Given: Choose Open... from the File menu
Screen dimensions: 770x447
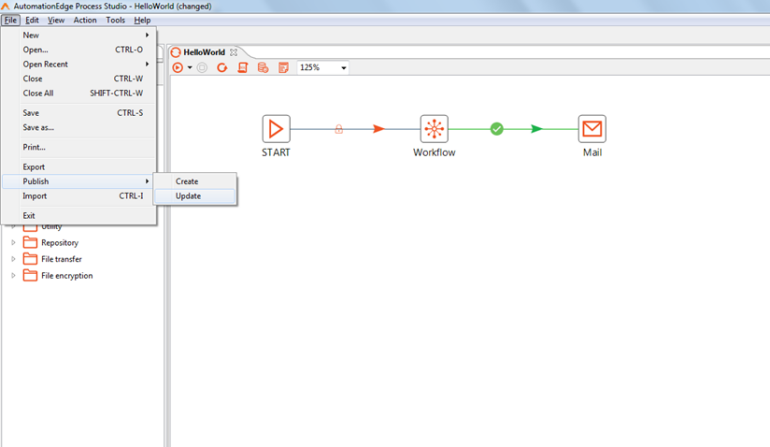Looking at the screenshot, I should pyautogui.click(x=80, y=50).
